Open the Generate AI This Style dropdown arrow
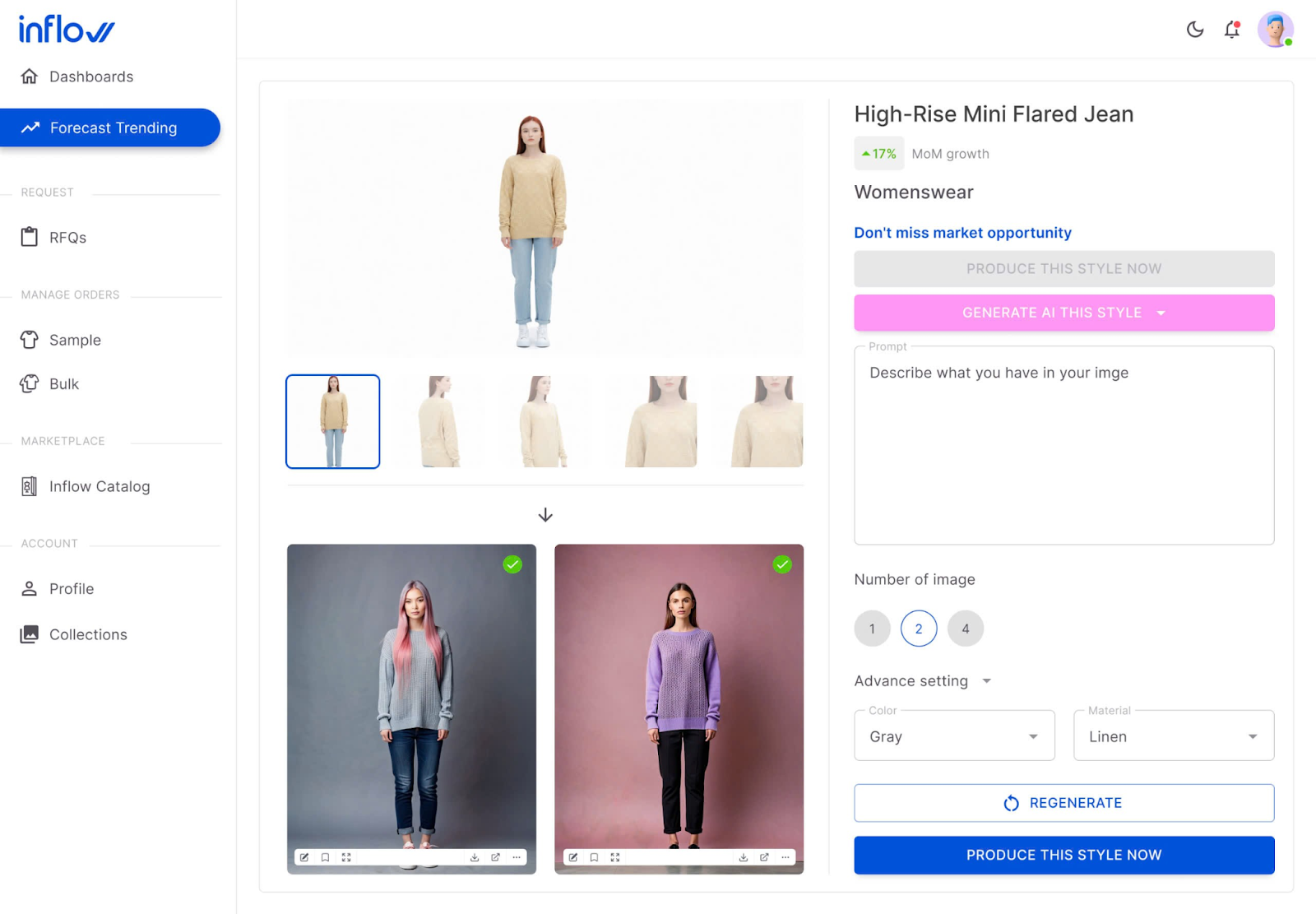 pyautogui.click(x=1161, y=313)
